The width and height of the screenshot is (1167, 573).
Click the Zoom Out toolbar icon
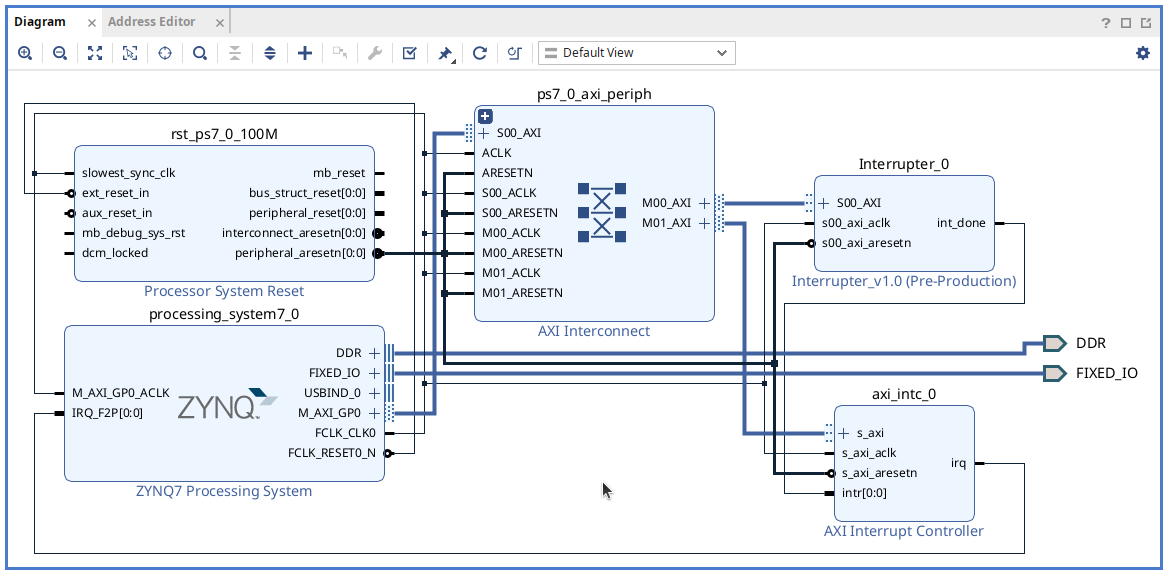click(x=60, y=53)
